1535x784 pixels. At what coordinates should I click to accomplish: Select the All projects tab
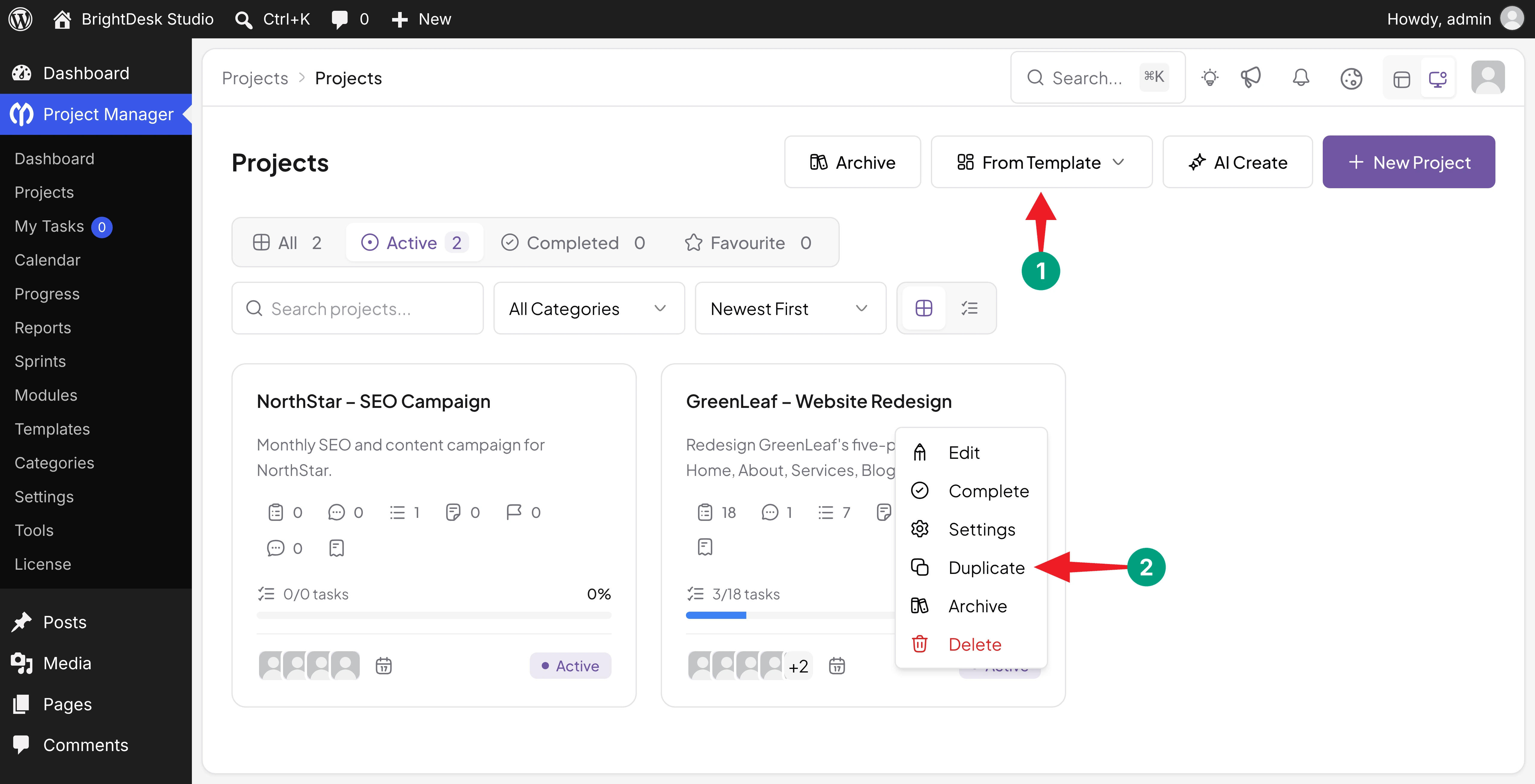(287, 242)
